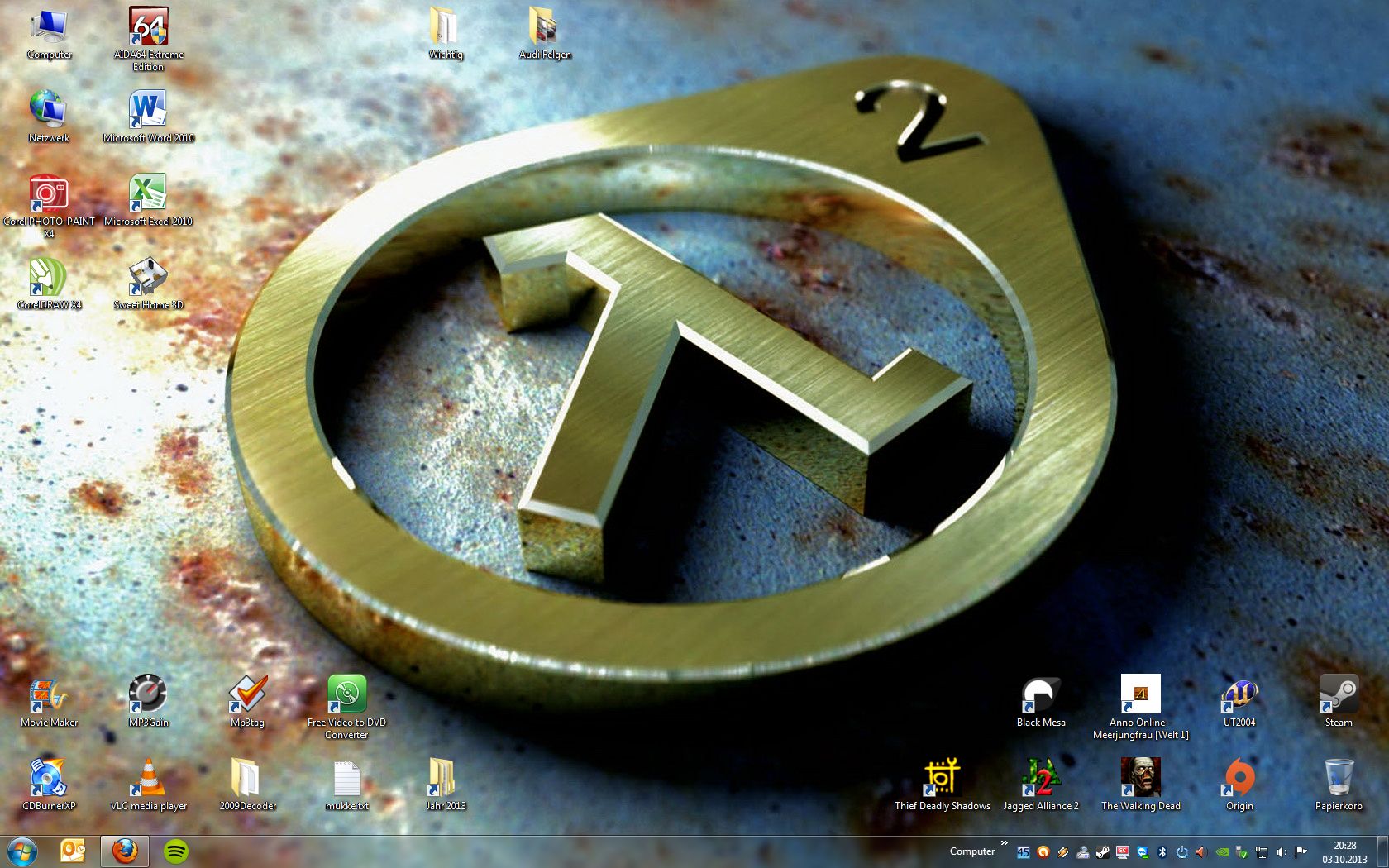Click the Bluetooth tray icon

tap(1162, 852)
